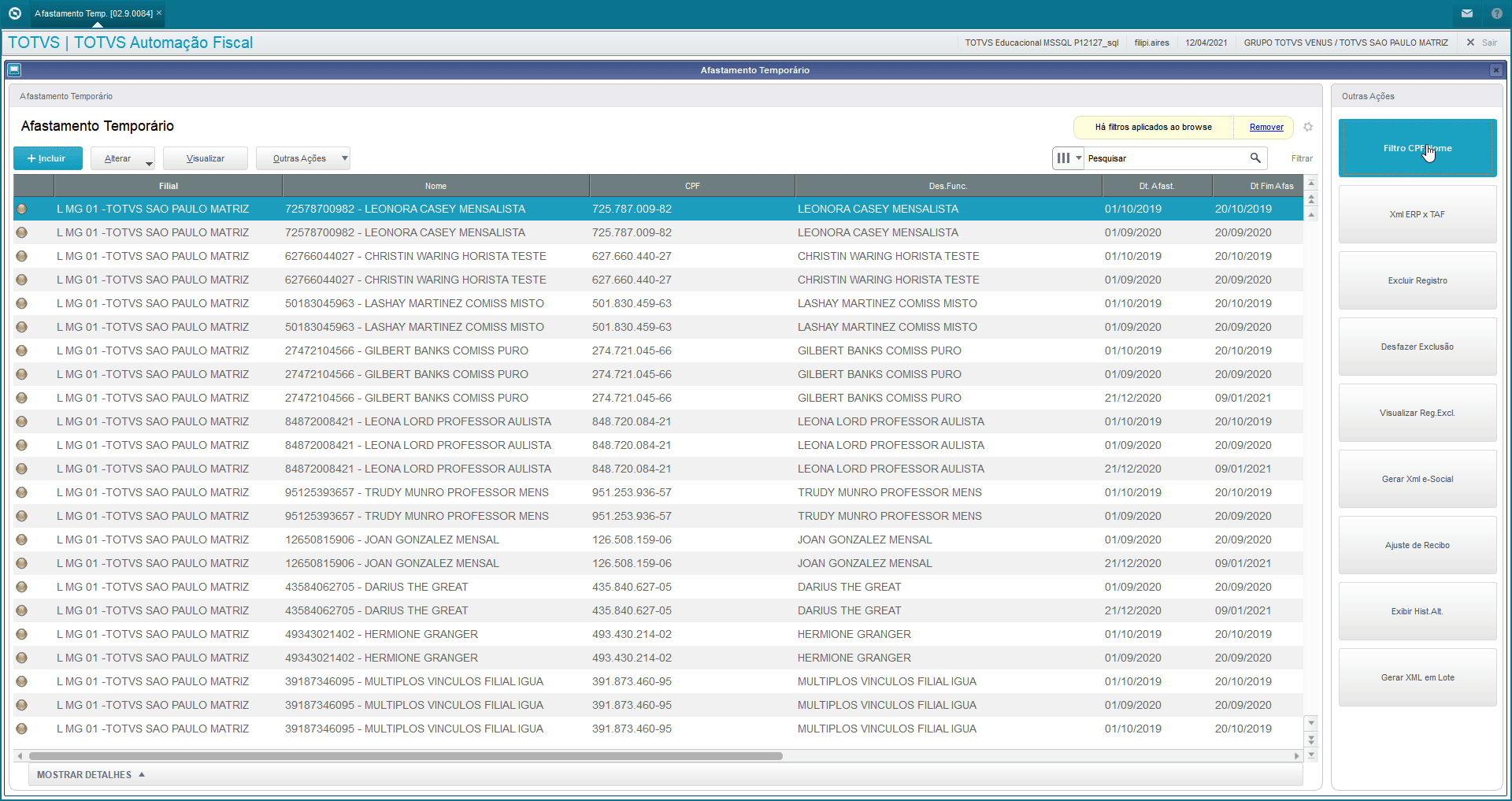Click Gerar Xml e-Social button
1512x801 pixels.
[x=1417, y=479]
